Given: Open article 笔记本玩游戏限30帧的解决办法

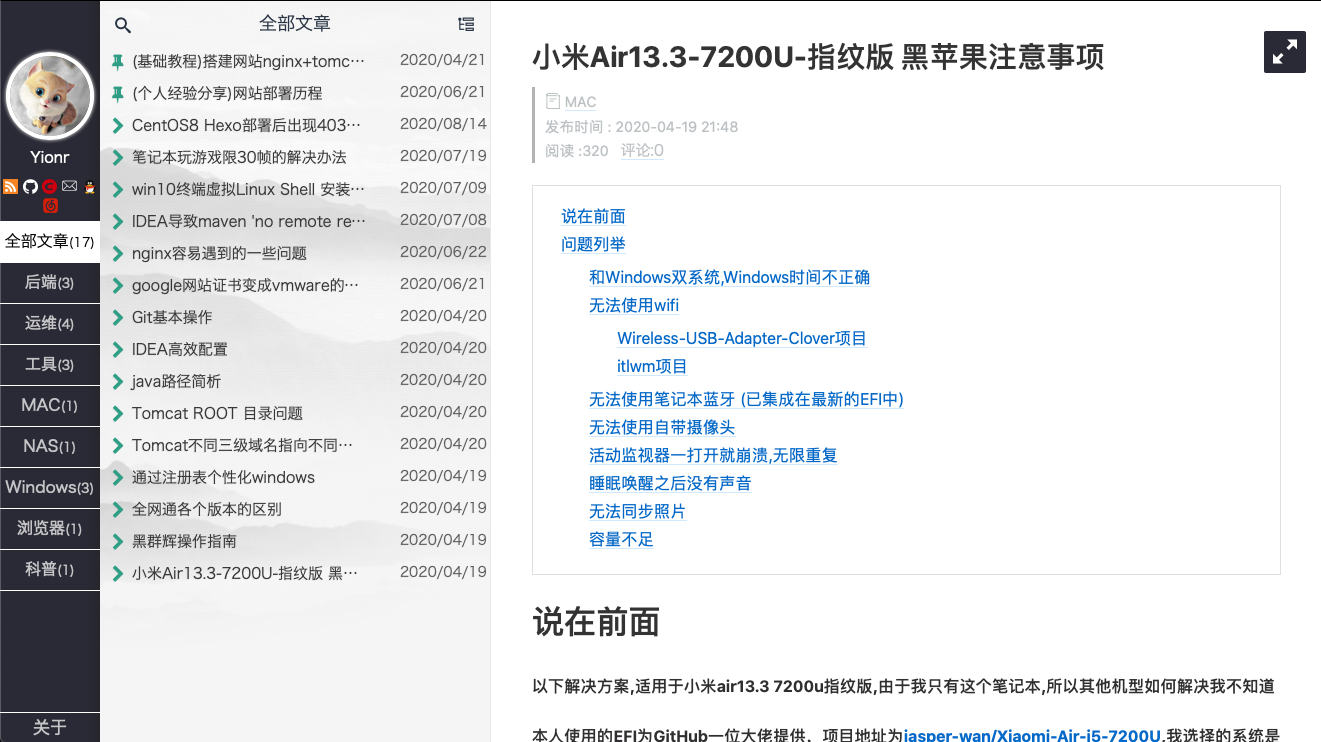Looking at the screenshot, I should pos(239,157).
